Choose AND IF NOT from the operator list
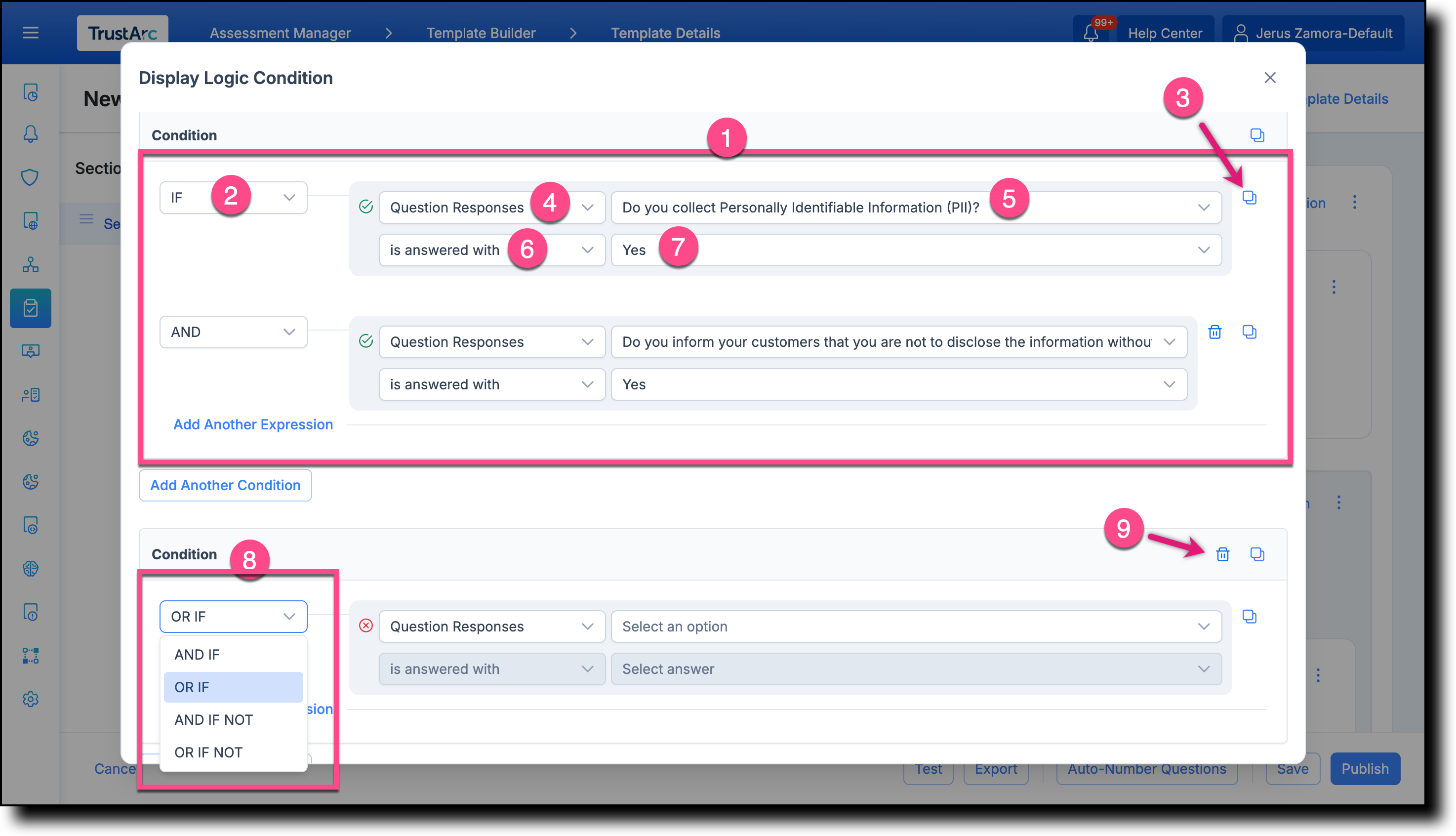The height and width of the screenshot is (836, 1456). 233,720
